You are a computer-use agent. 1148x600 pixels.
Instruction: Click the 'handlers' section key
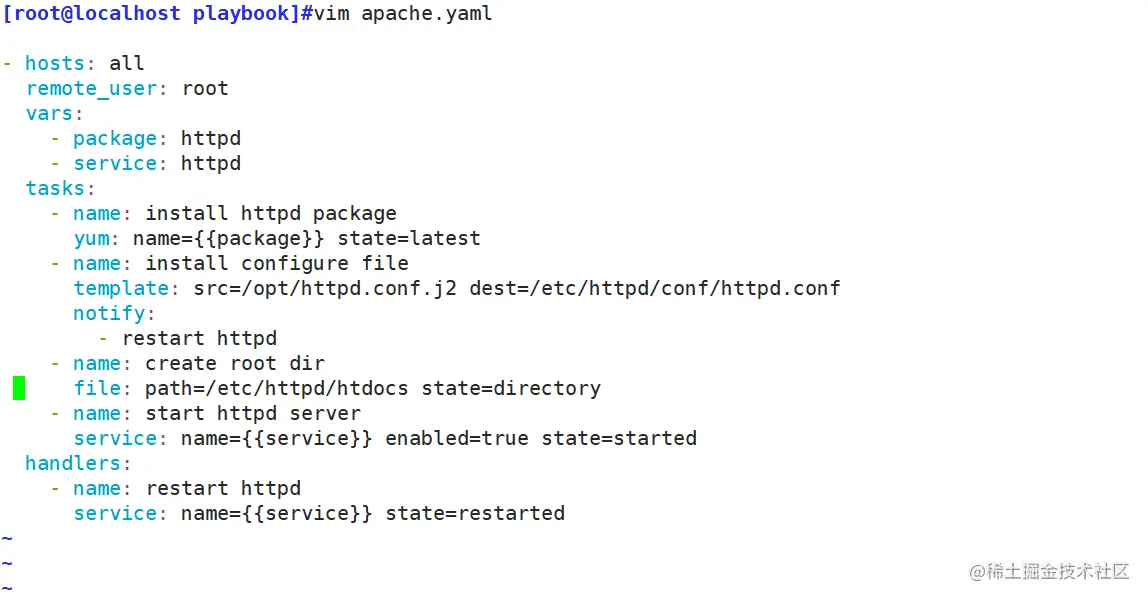pyautogui.click(x=73, y=463)
